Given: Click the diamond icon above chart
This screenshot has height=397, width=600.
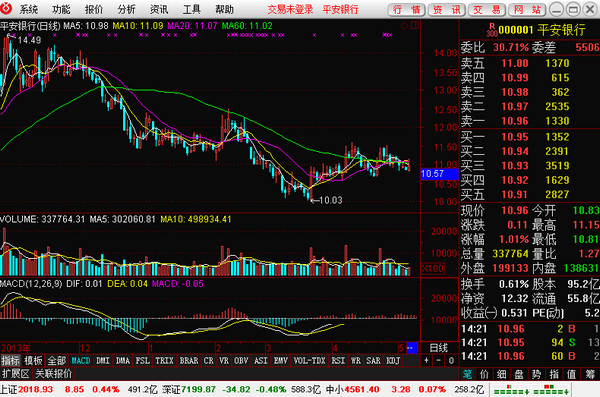Looking at the screenshot, I should [x=404, y=26].
